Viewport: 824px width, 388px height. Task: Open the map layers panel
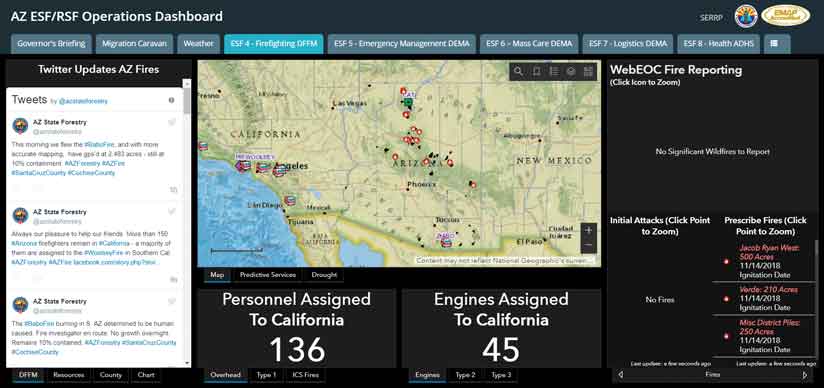click(571, 72)
